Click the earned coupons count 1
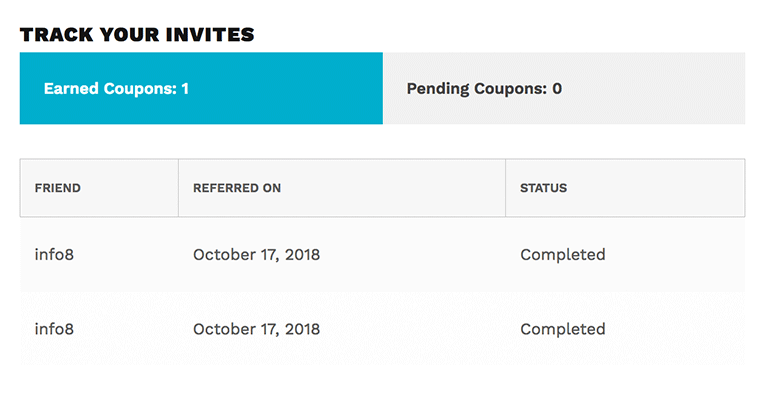 [185, 88]
